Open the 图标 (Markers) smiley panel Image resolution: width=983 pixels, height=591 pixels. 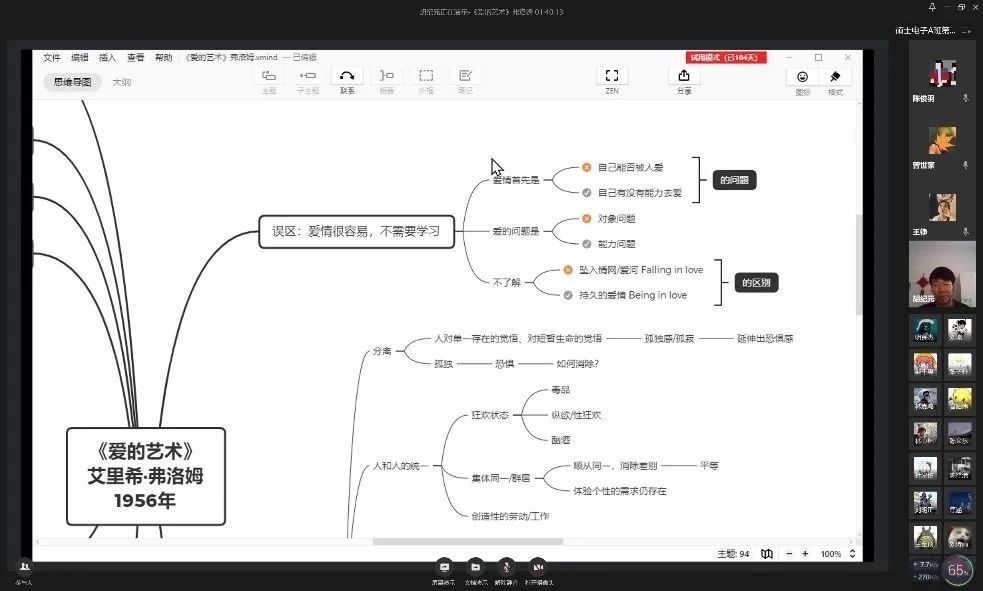coord(802,78)
